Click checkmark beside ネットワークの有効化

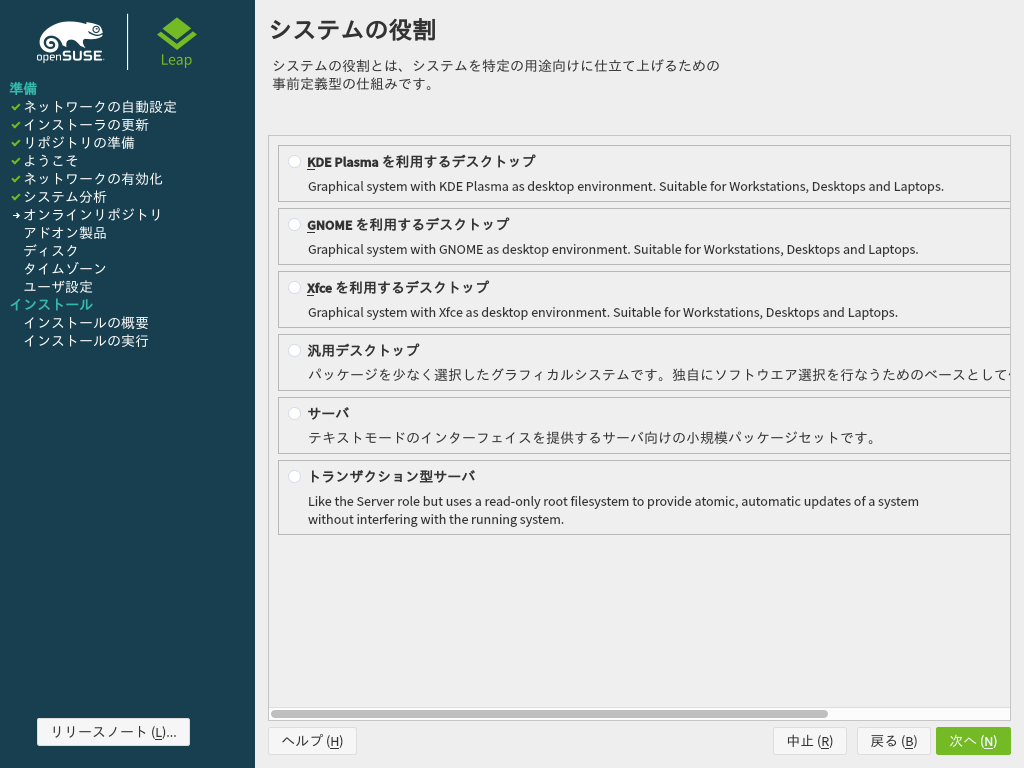click(x=16, y=178)
